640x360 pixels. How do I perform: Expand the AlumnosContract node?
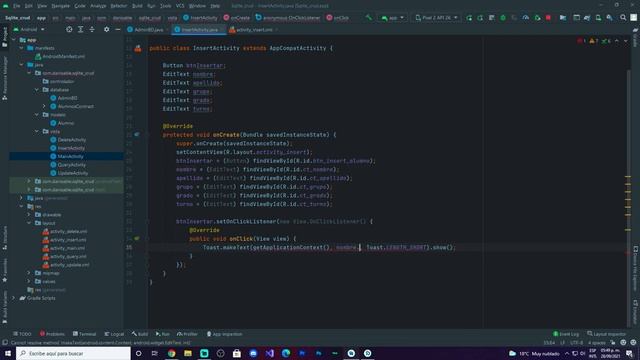coord(44,106)
